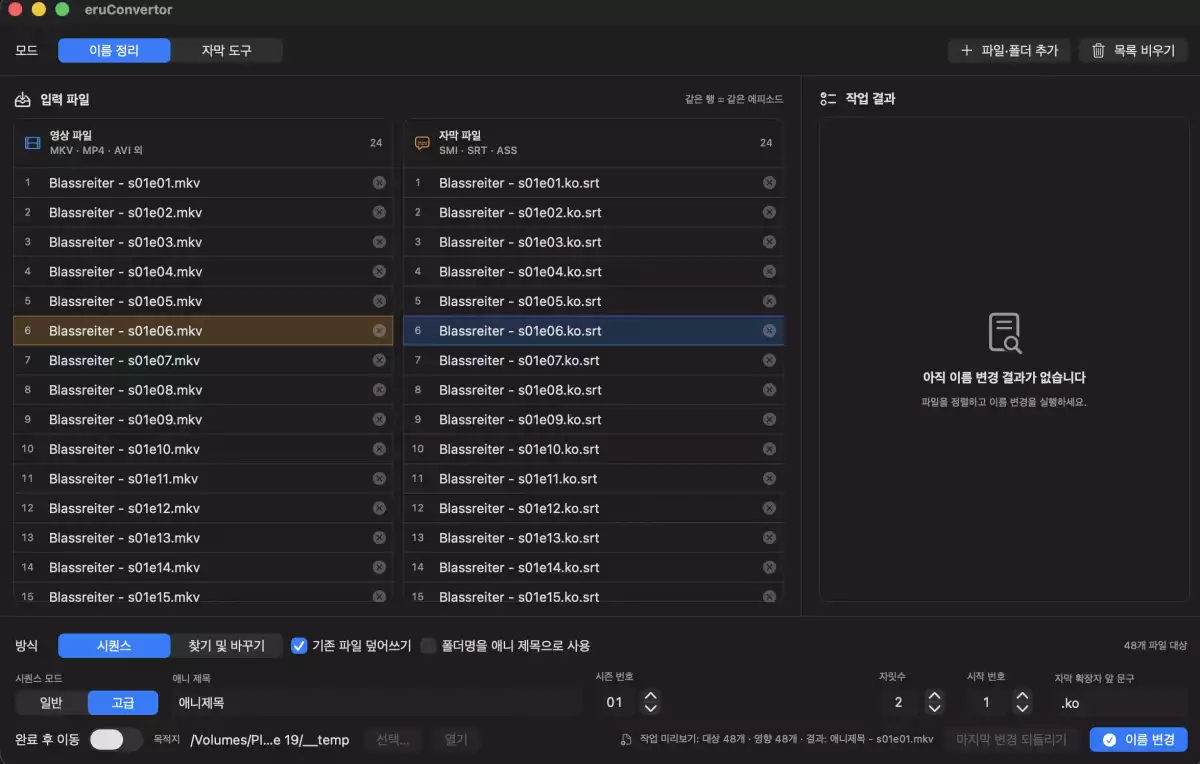
Task: Switch to 이름 정리 mode tab
Action: 114,51
